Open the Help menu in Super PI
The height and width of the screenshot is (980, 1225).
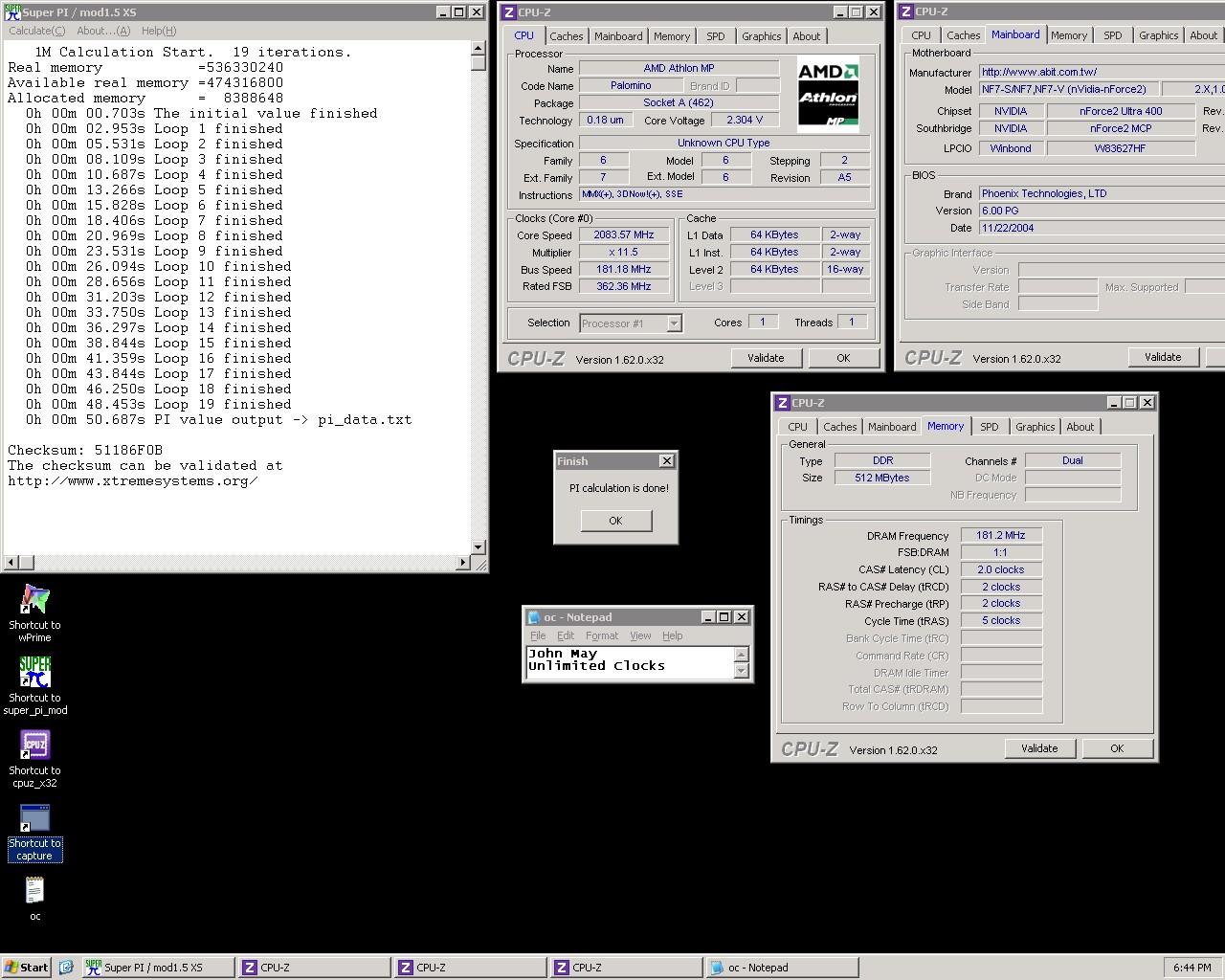pos(159,31)
